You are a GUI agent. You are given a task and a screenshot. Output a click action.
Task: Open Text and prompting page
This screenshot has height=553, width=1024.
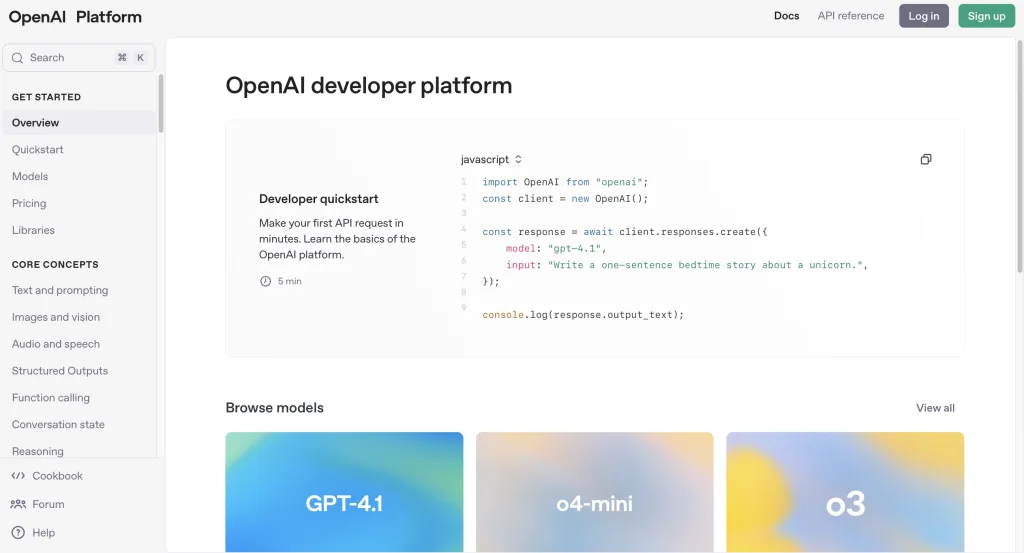pyautogui.click(x=60, y=290)
